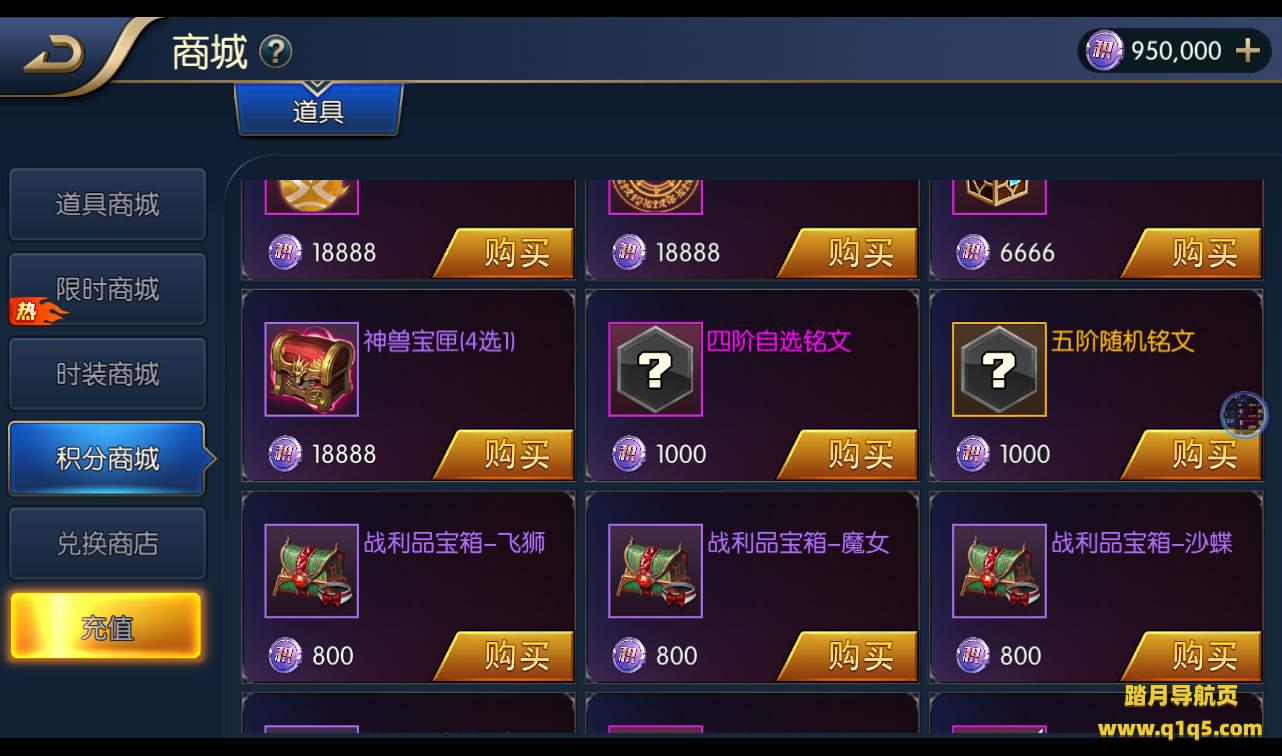Viewport: 1282px width, 756px height.
Task: Tap the plus icon beside 950,000
Action: tap(1247, 51)
